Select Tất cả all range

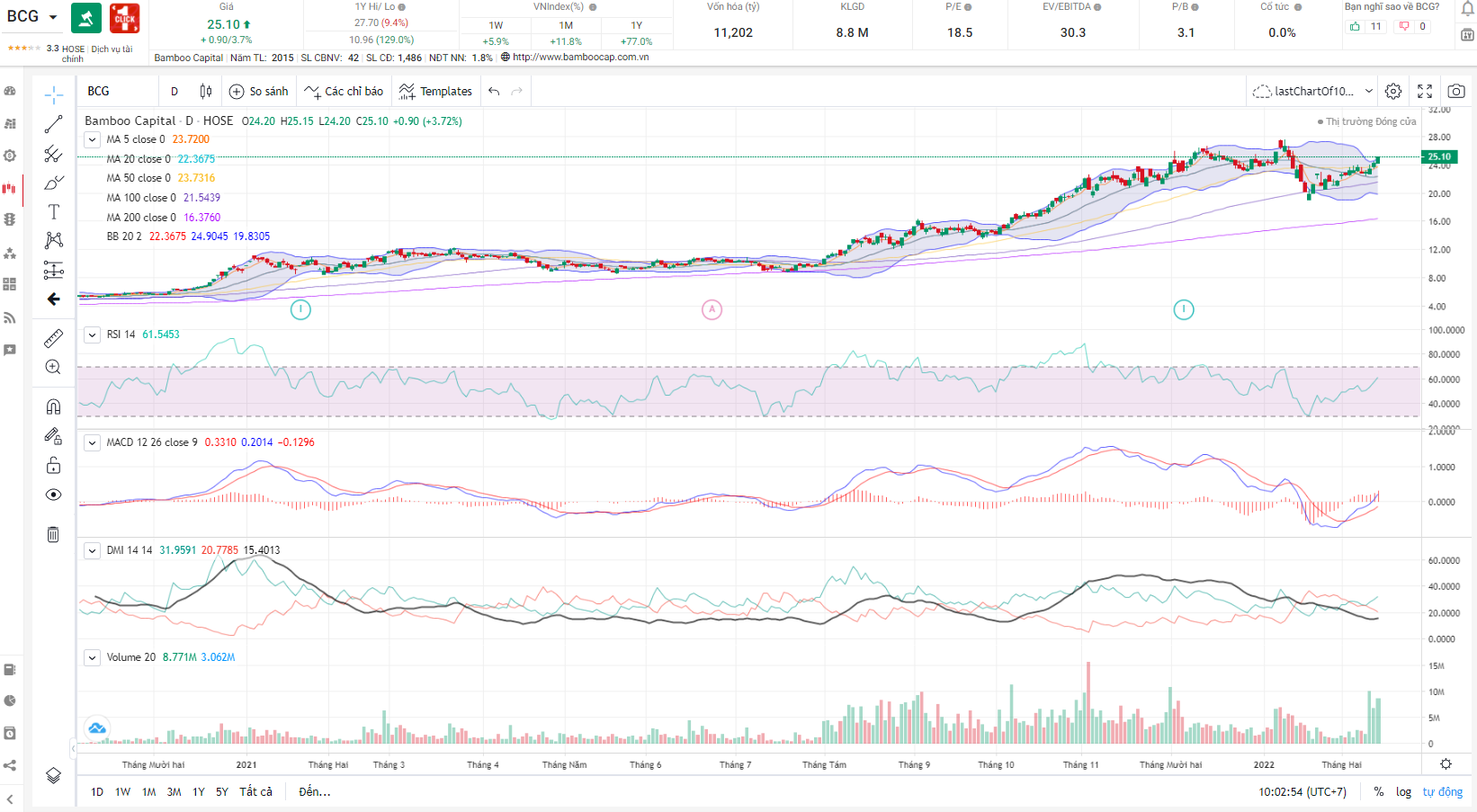click(x=255, y=792)
